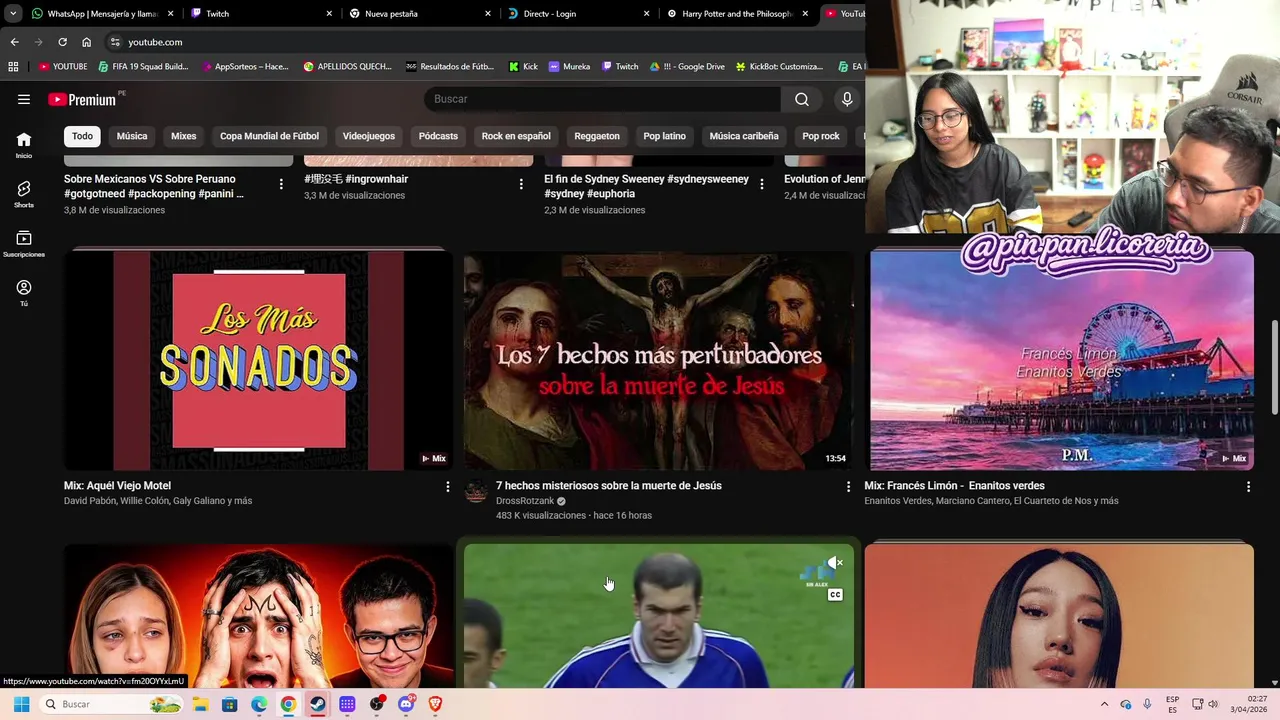
Task: Open the bookmarks bar apps grid
Action: coord(13,67)
